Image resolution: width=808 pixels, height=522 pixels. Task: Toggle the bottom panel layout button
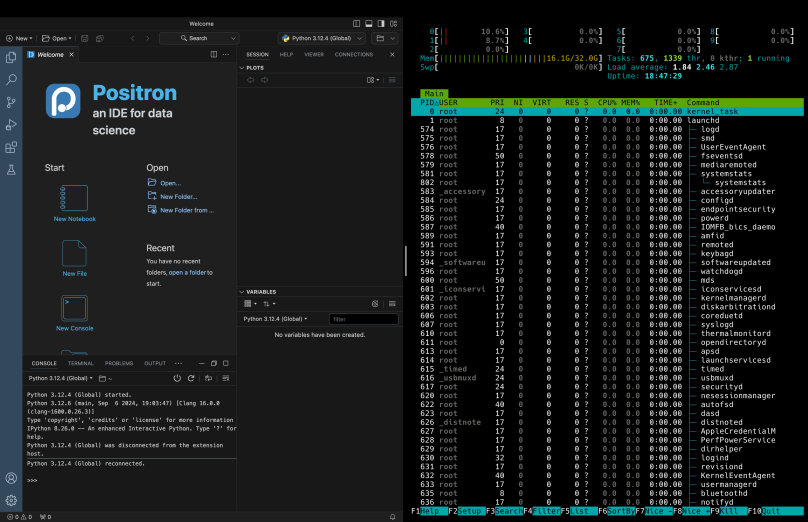369,24
